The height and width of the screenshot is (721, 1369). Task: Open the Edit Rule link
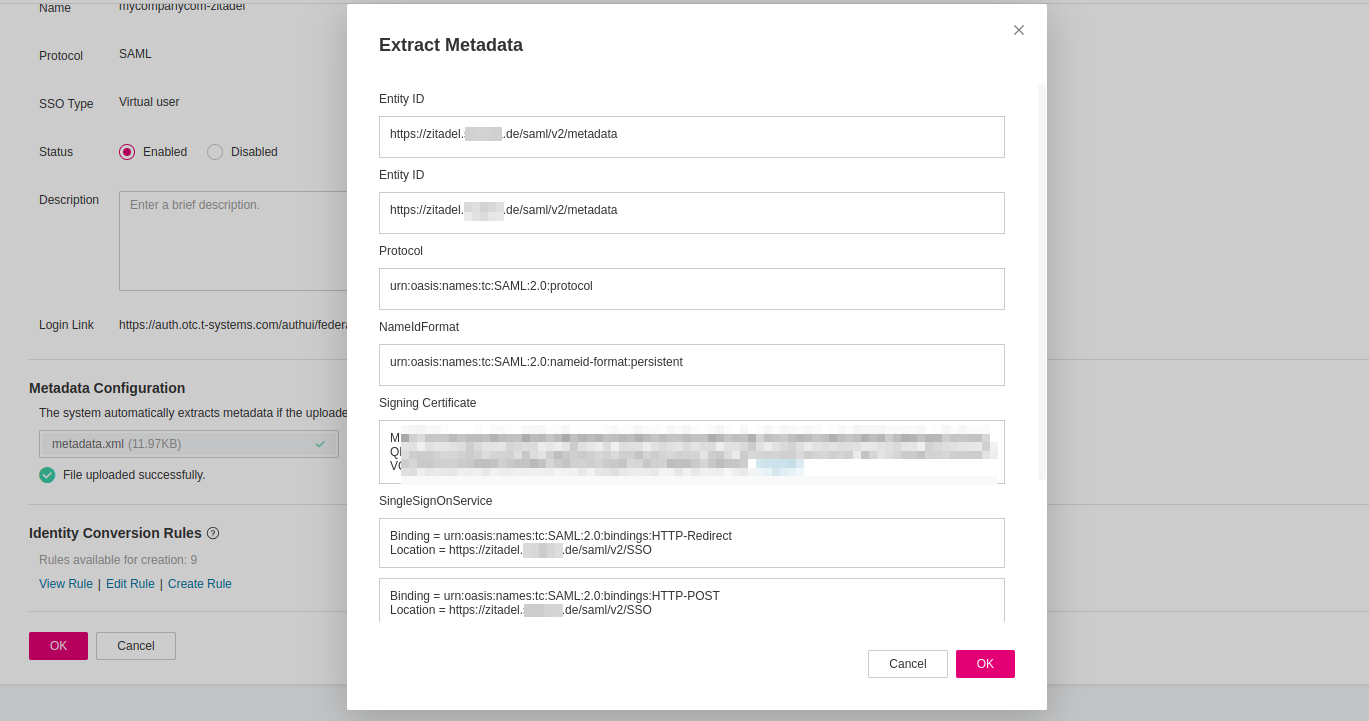[130, 584]
